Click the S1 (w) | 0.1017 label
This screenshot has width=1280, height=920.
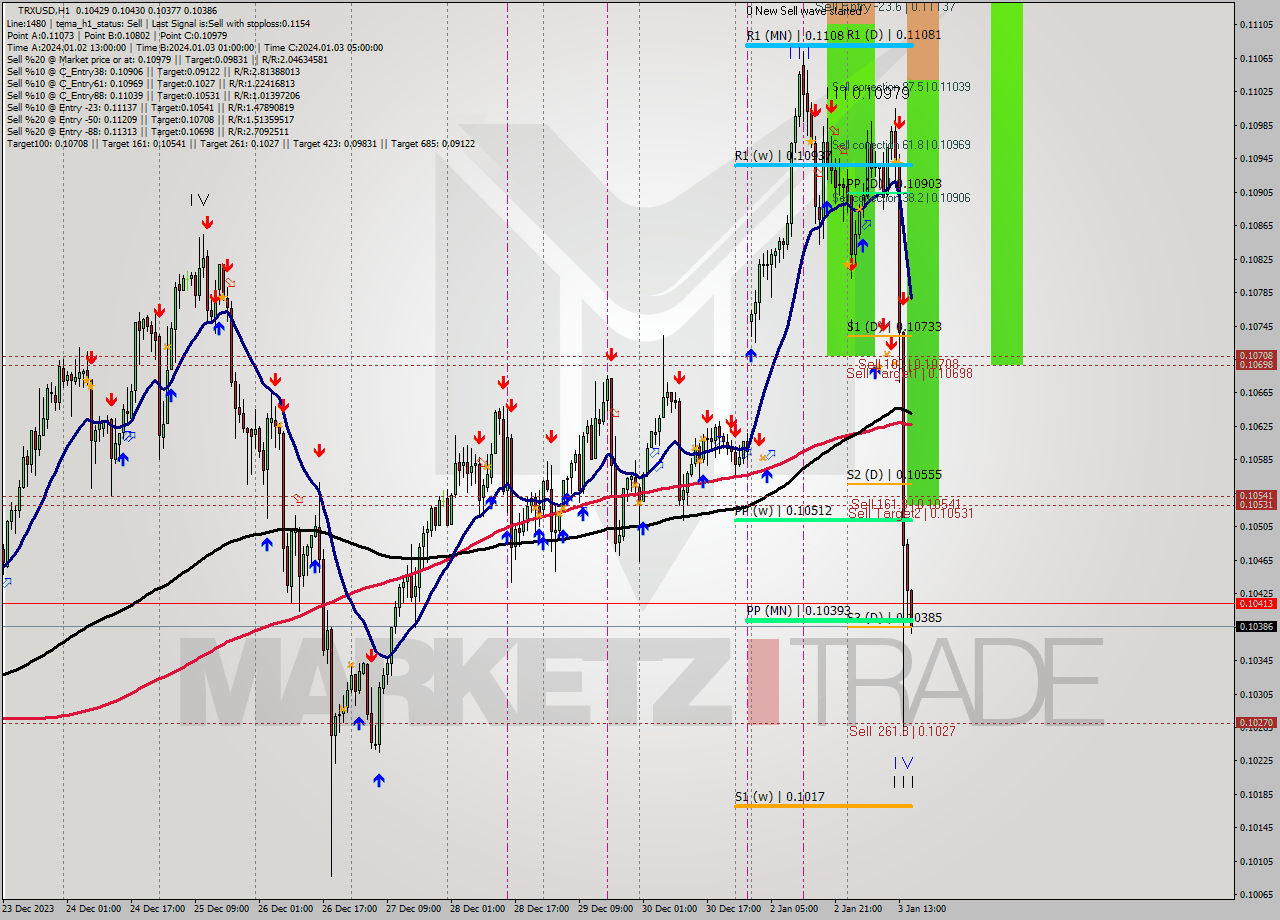pos(779,797)
